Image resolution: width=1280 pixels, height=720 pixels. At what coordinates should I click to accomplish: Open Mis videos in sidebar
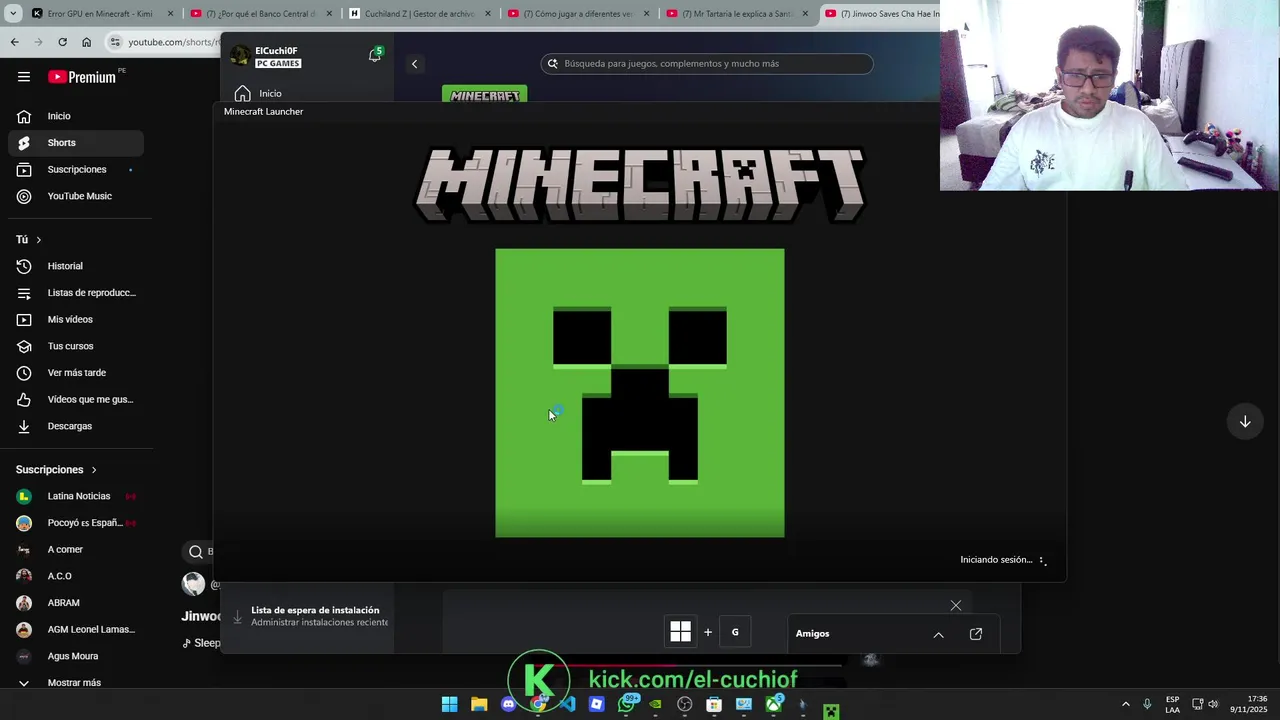pyautogui.click(x=76, y=320)
